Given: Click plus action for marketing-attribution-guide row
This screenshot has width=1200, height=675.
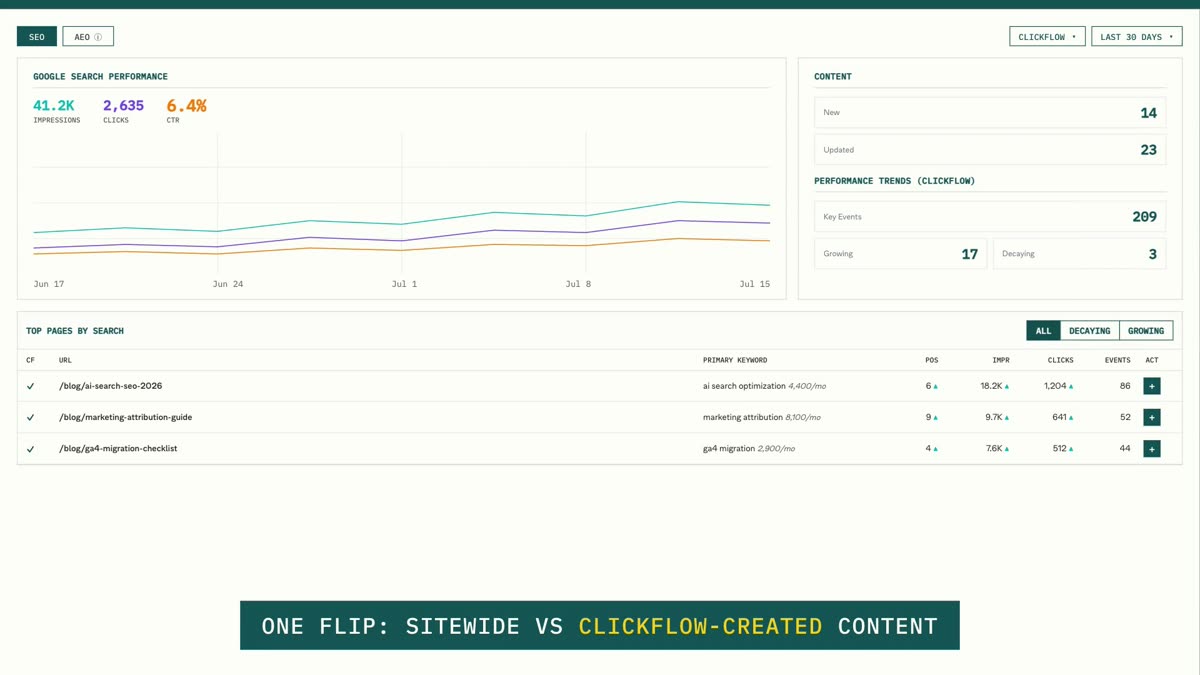Looking at the screenshot, I should (x=1152, y=417).
